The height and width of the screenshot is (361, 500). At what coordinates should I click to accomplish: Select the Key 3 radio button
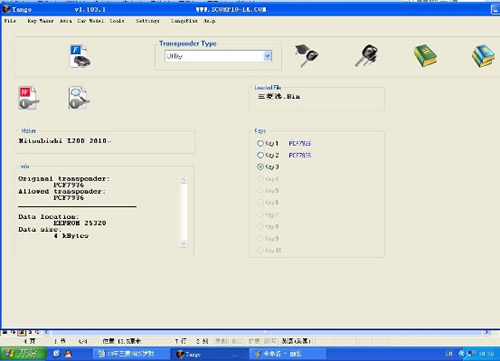coord(260,167)
